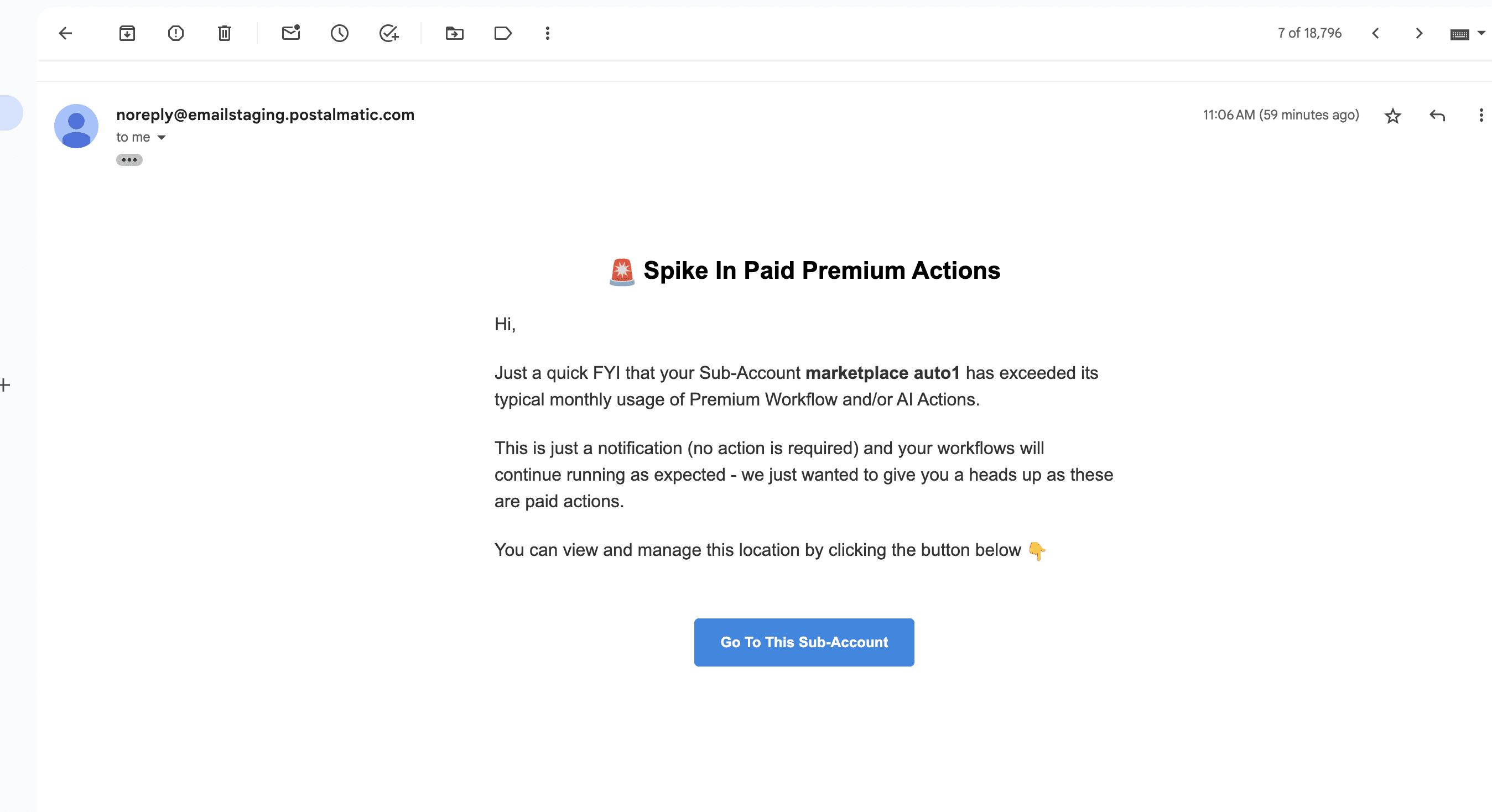Show the trimmed content ellipsis
The height and width of the screenshot is (812, 1492).
[129, 160]
